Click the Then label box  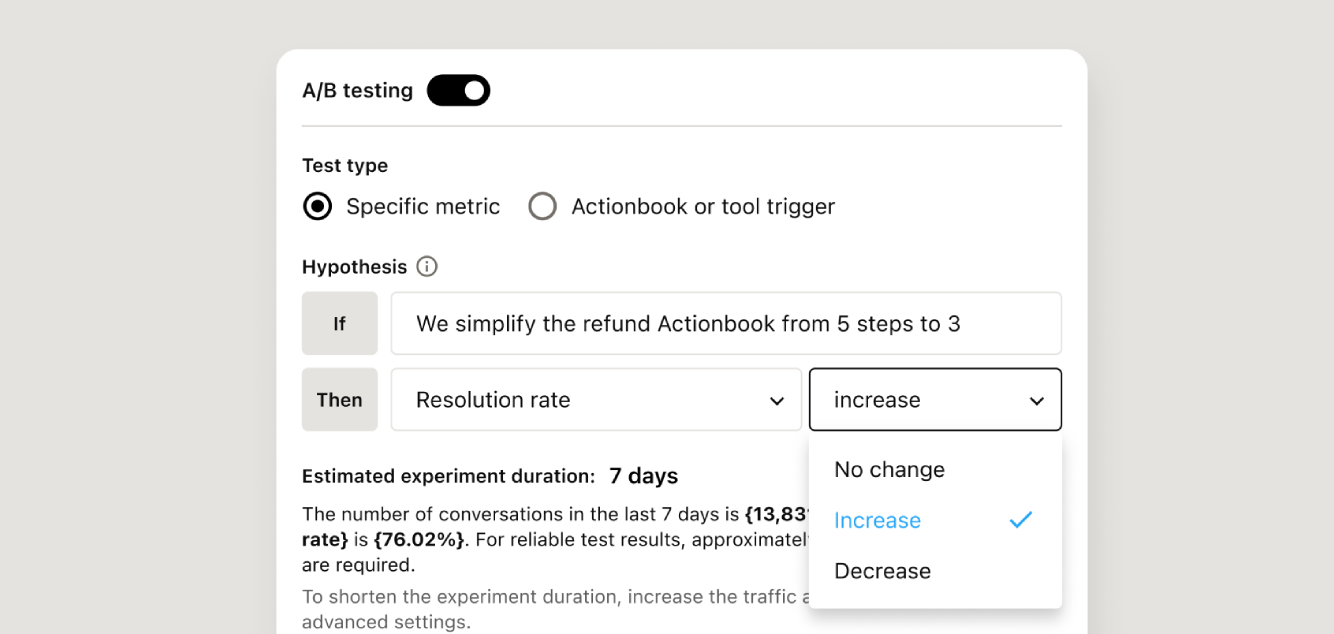(340, 400)
